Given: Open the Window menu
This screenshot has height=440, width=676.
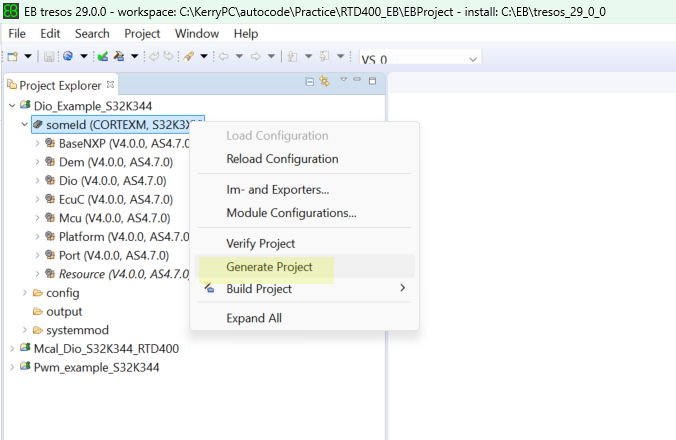Looking at the screenshot, I should click(x=197, y=34).
